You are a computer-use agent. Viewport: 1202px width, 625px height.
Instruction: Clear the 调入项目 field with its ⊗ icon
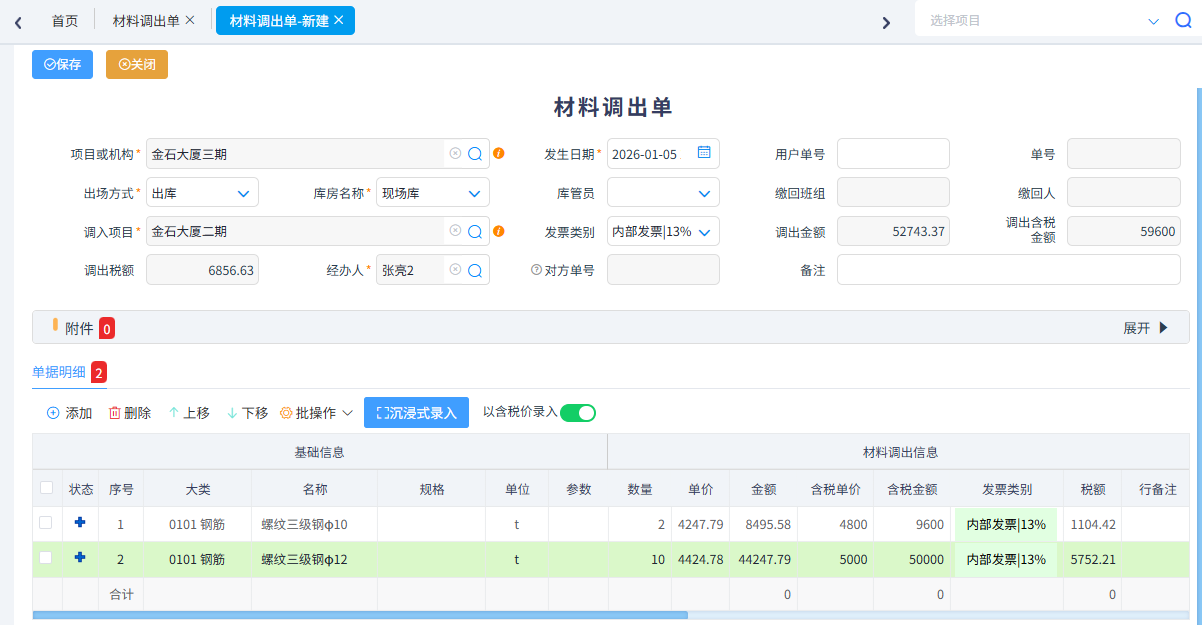[455, 231]
